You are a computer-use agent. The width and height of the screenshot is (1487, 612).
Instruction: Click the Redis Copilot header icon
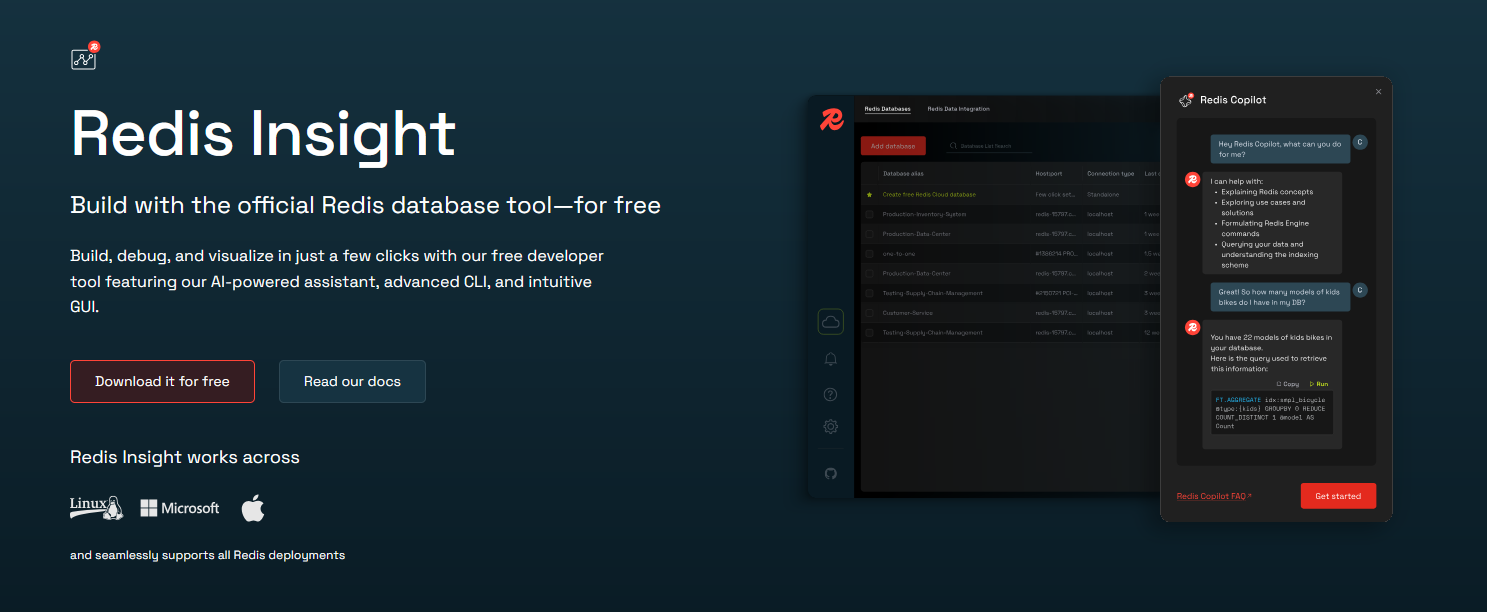[1186, 100]
